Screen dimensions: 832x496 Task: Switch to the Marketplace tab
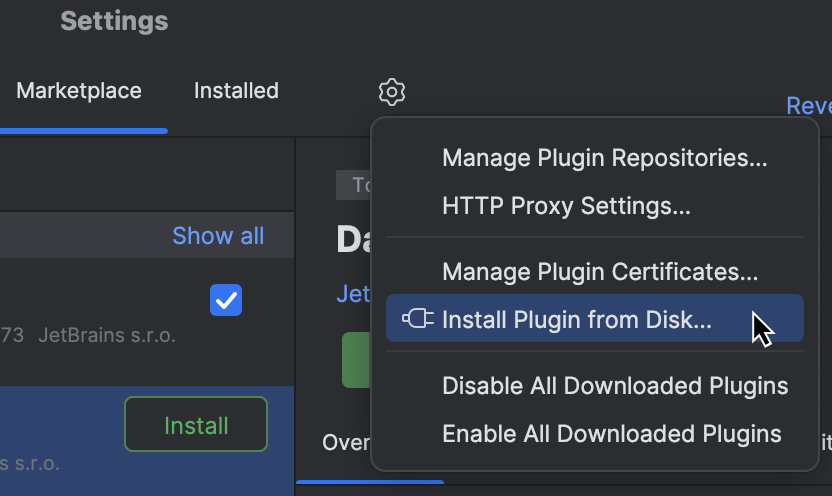[79, 91]
